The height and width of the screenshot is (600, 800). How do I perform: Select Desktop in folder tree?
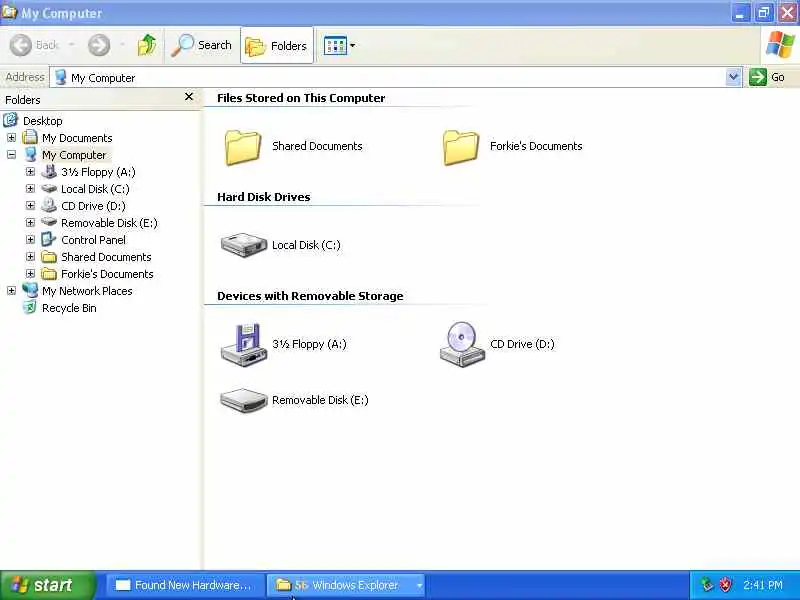[x=42, y=121]
